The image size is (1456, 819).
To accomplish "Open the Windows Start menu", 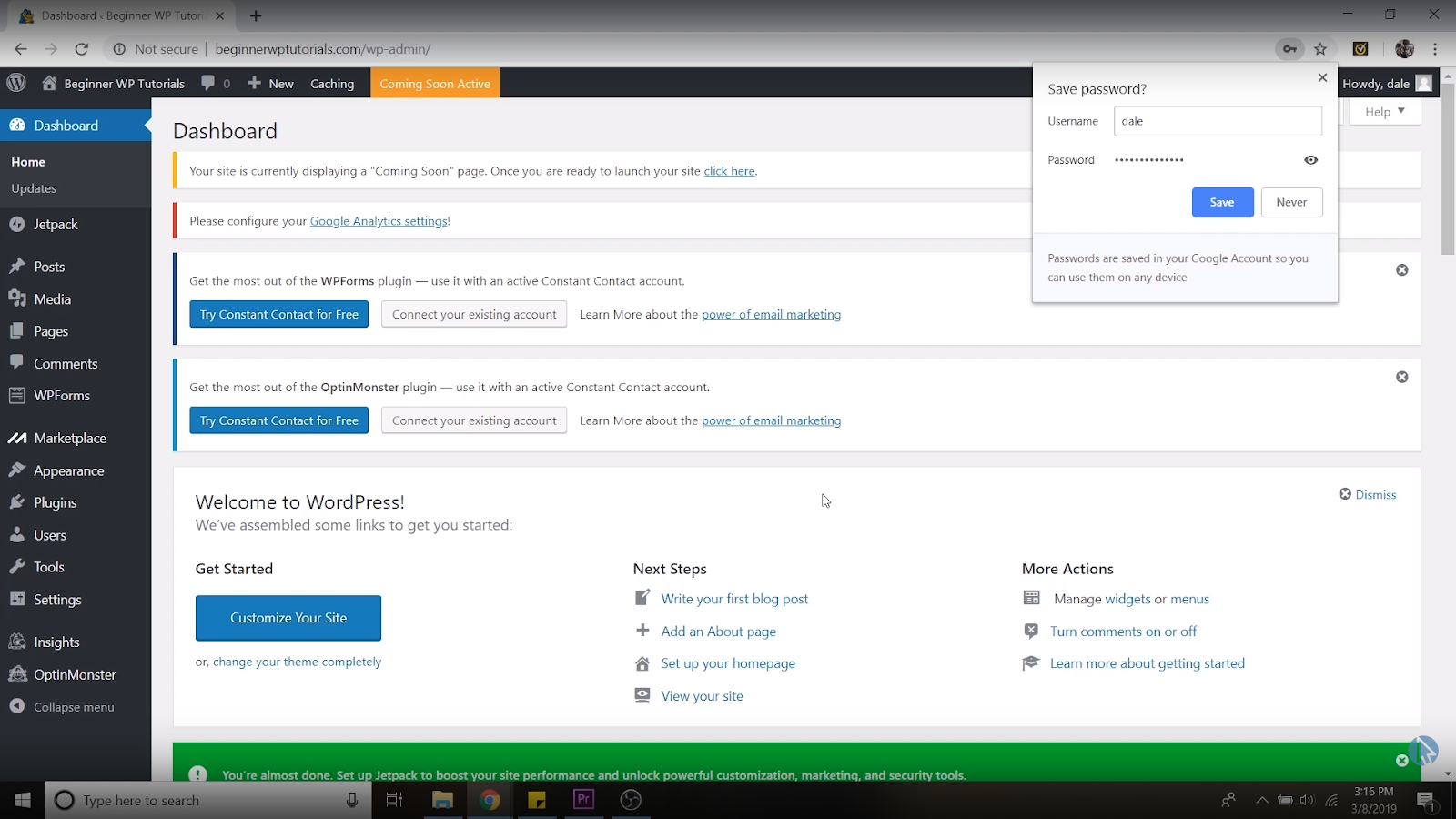I will pos(22,800).
